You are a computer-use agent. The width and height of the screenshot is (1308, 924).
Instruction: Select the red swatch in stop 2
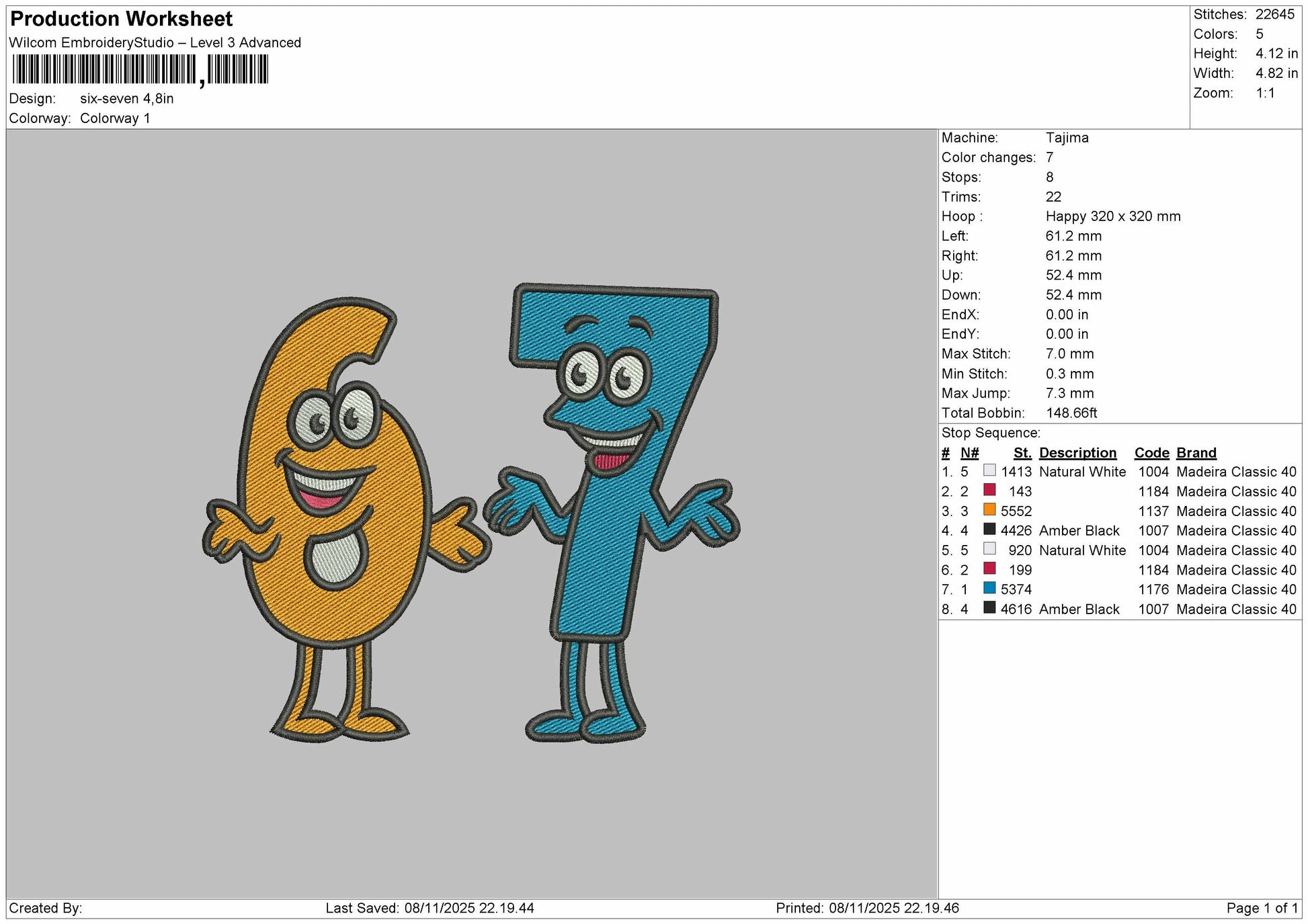tap(989, 490)
